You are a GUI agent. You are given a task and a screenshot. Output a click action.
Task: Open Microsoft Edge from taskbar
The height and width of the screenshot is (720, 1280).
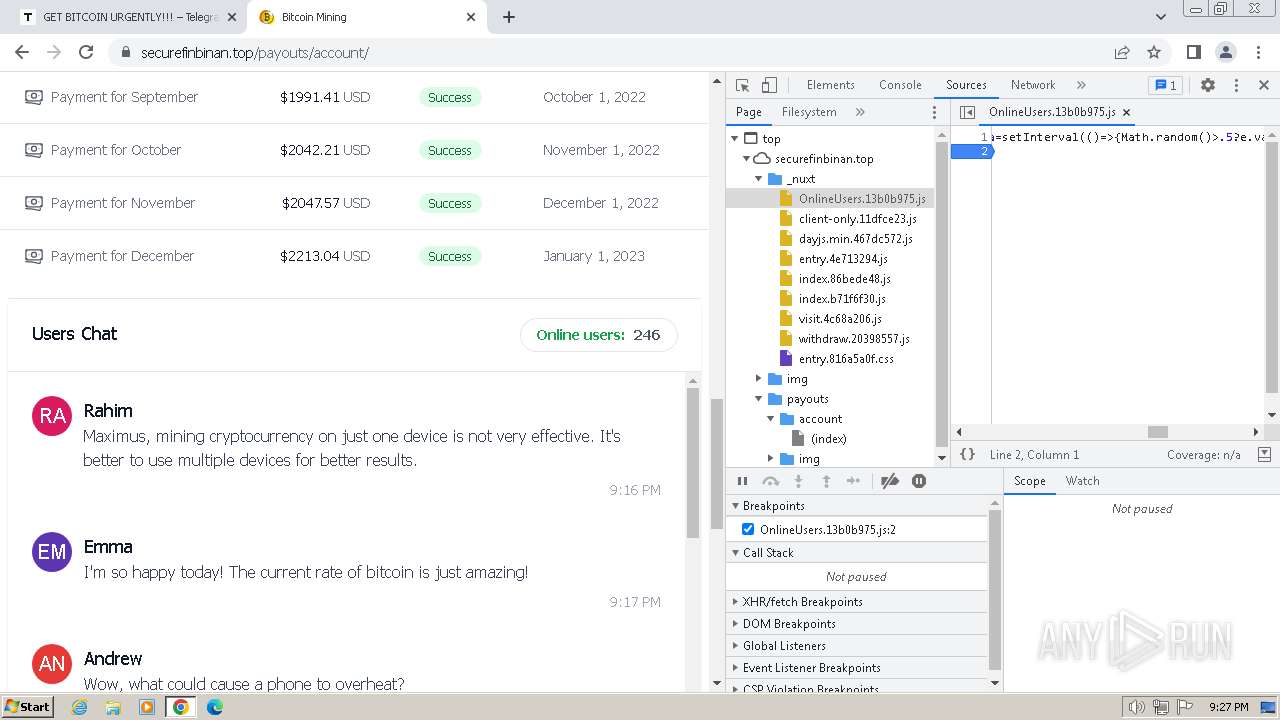215,707
